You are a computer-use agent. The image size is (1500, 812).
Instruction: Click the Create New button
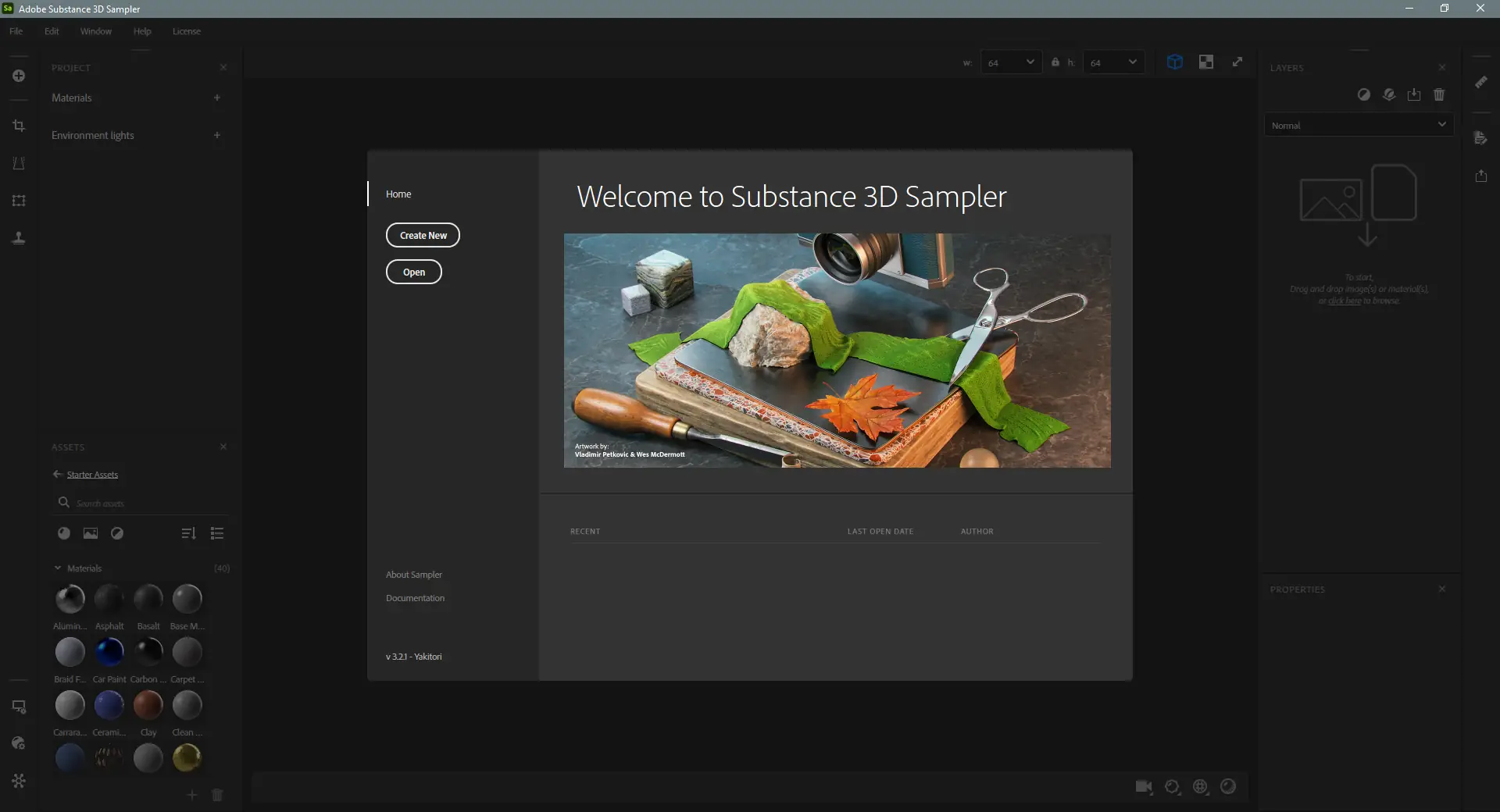pos(423,235)
